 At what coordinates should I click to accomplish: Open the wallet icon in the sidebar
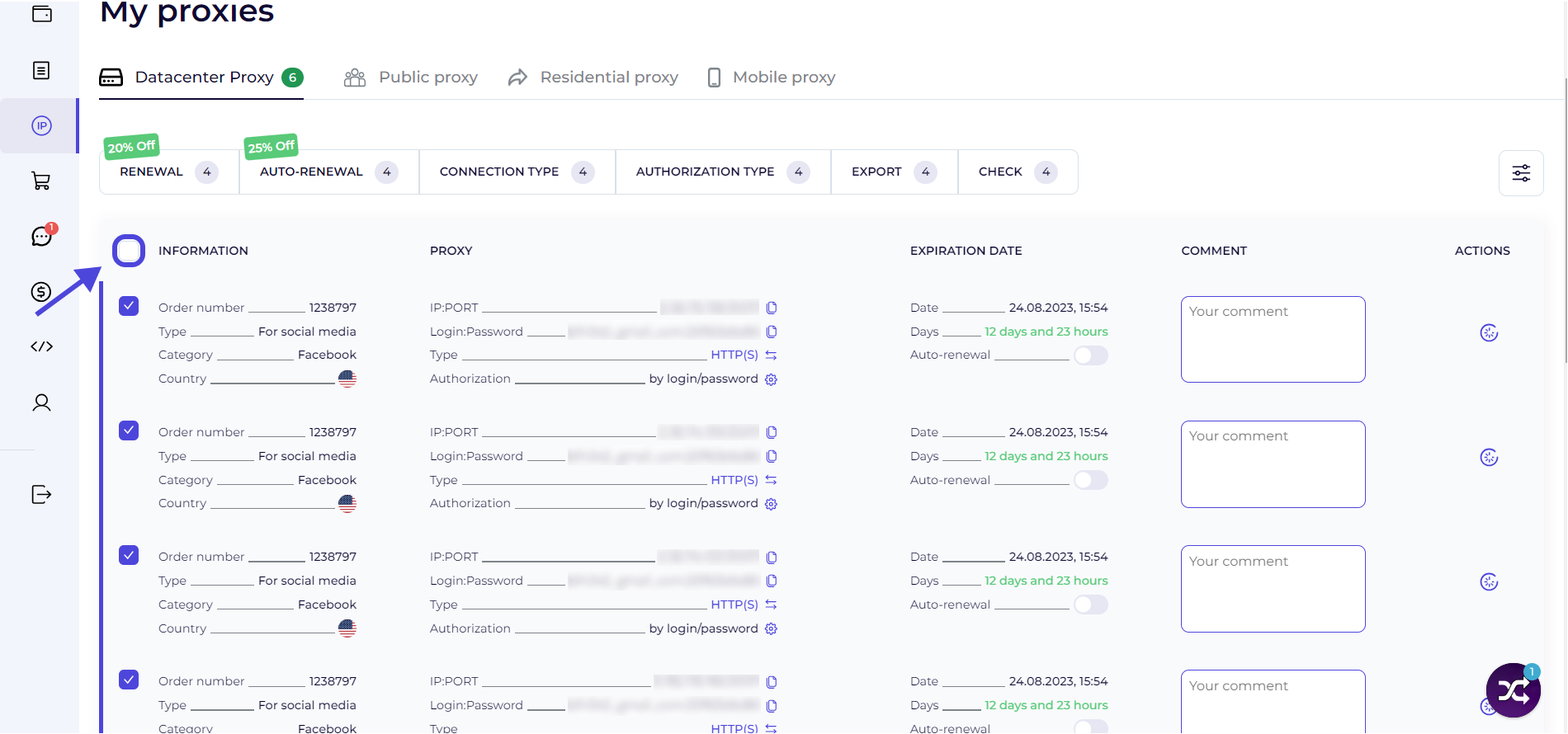[41, 14]
